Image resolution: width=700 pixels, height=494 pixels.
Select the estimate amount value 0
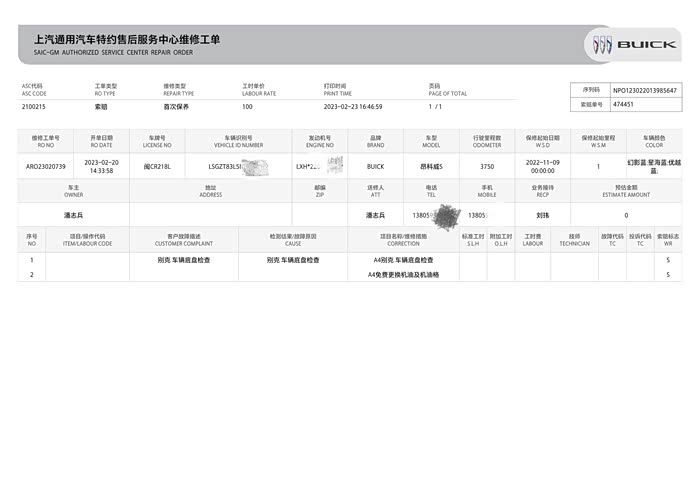point(626,215)
